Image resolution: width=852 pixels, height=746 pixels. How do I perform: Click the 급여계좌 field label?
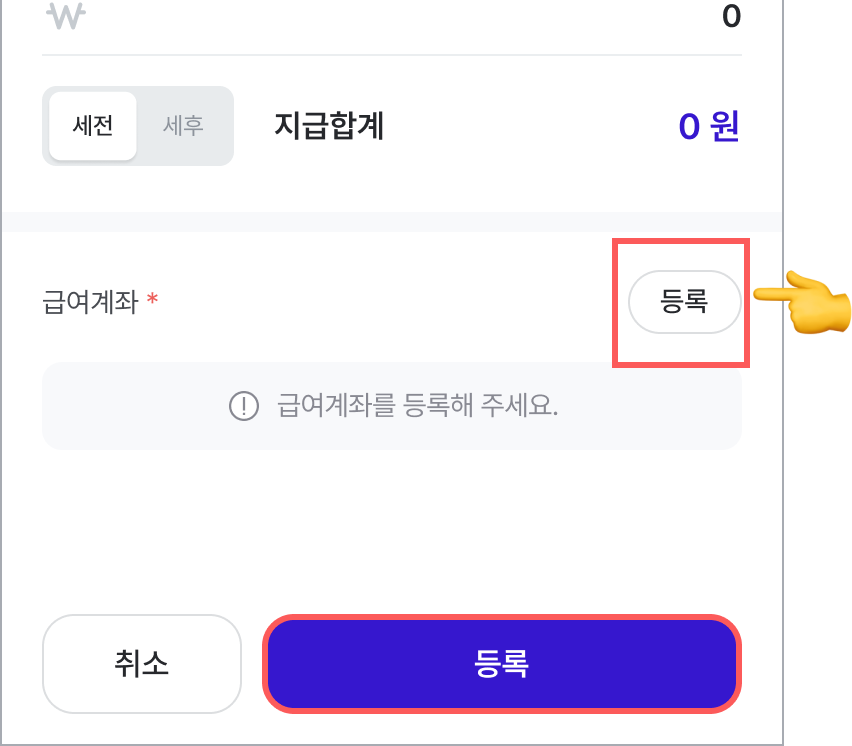[x=90, y=302]
